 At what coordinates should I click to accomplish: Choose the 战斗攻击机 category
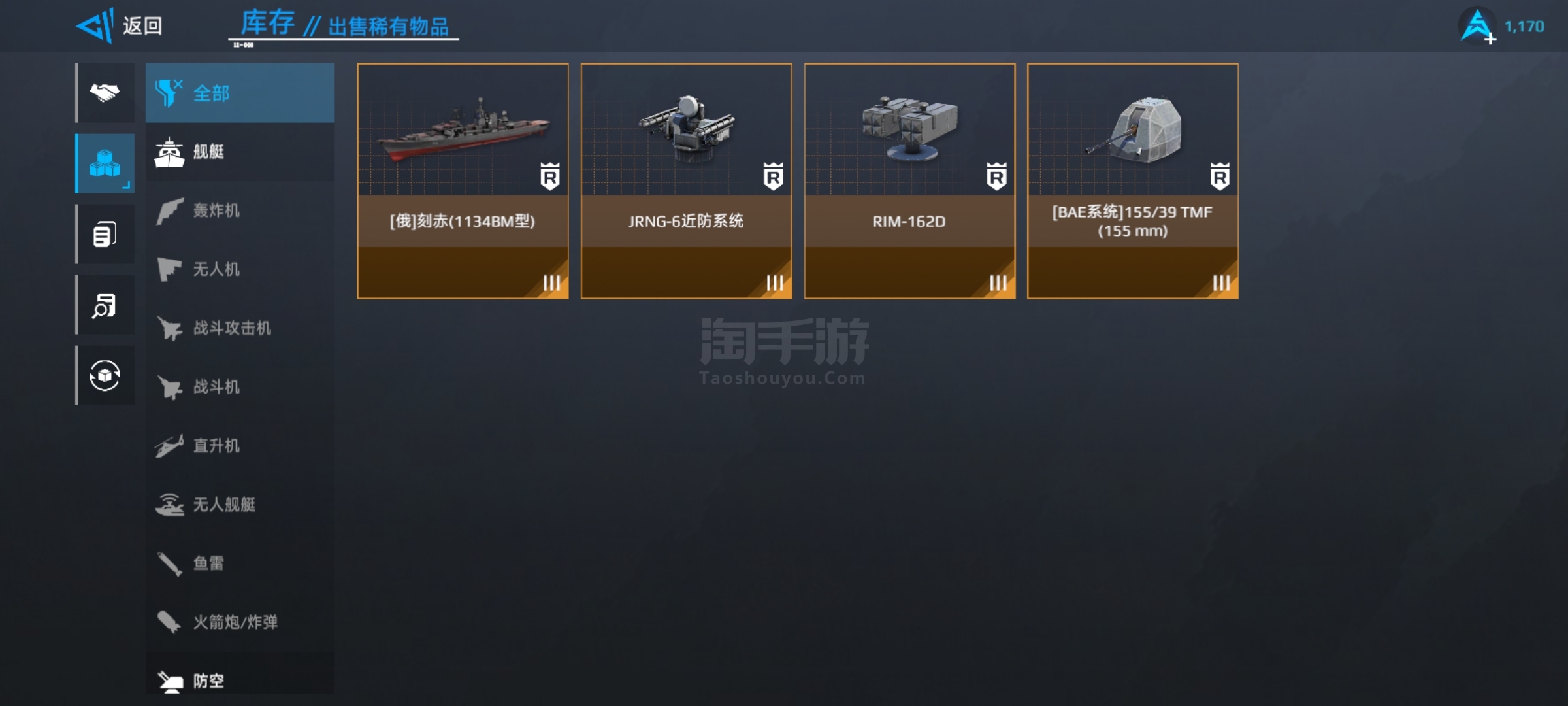(x=240, y=328)
